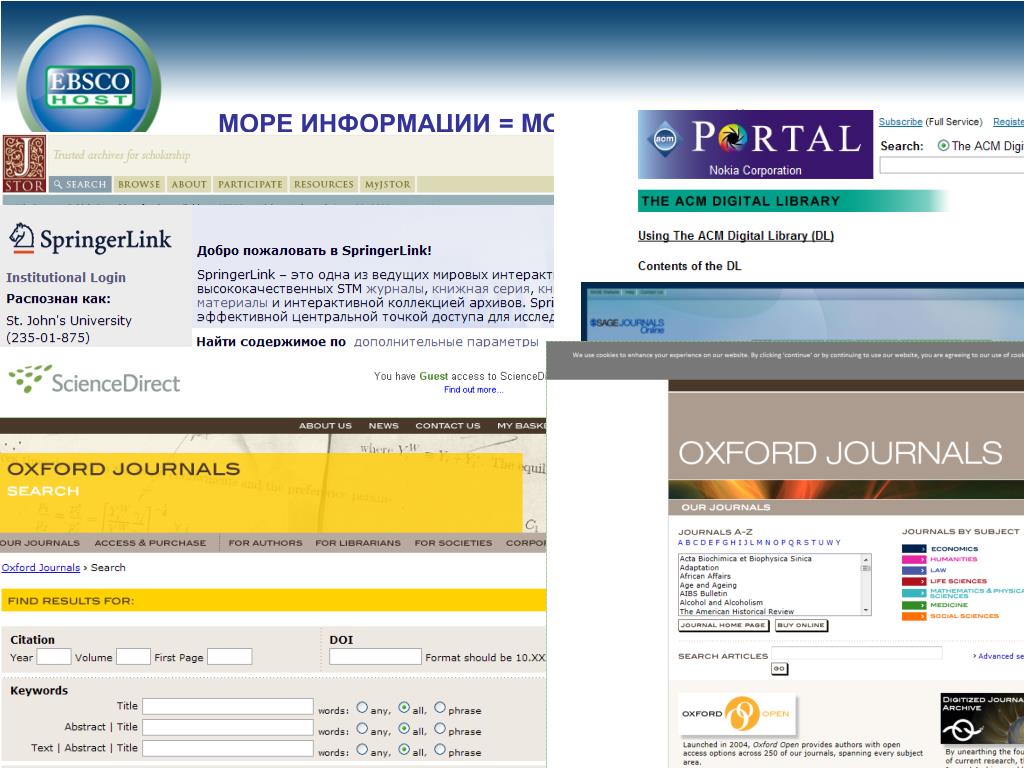Click the Social Sciences orange arrow swatch

point(914,616)
